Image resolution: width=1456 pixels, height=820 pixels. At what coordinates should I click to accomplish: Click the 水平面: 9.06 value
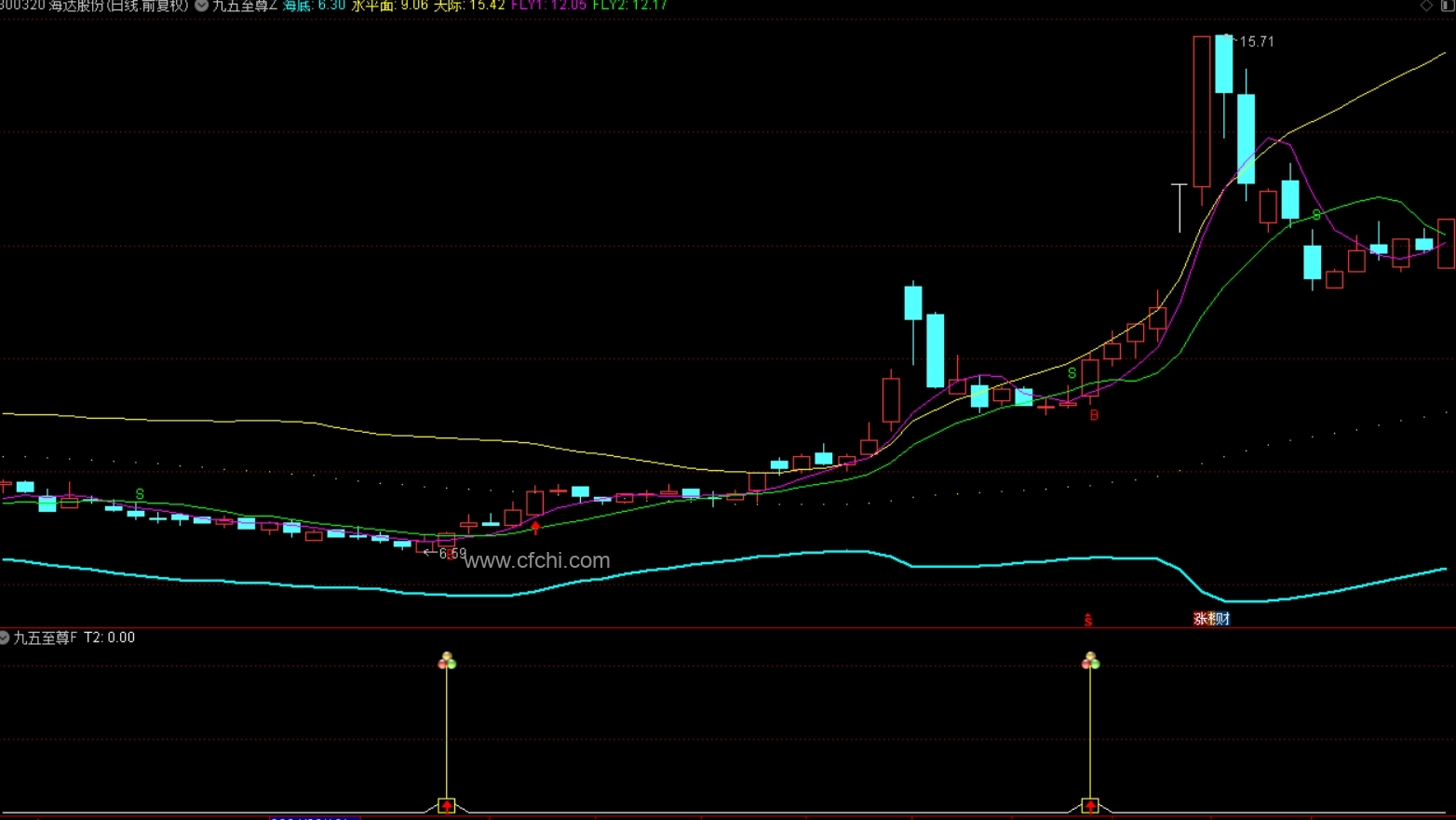[x=389, y=6]
